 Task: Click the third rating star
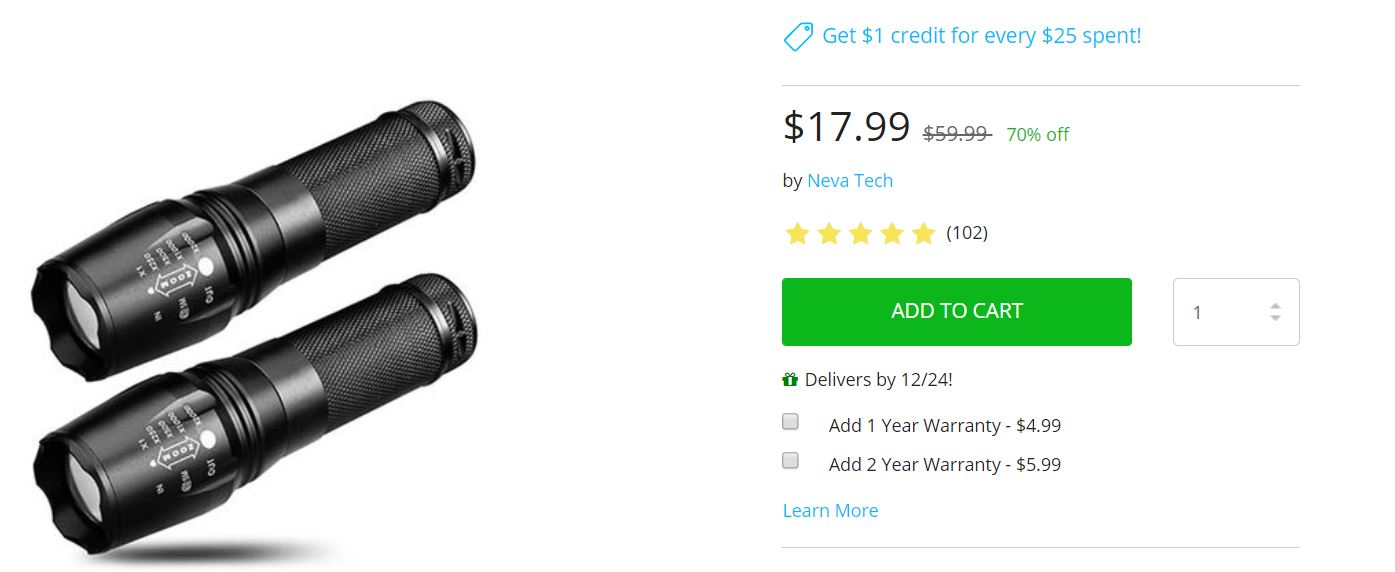click(861, 234)
